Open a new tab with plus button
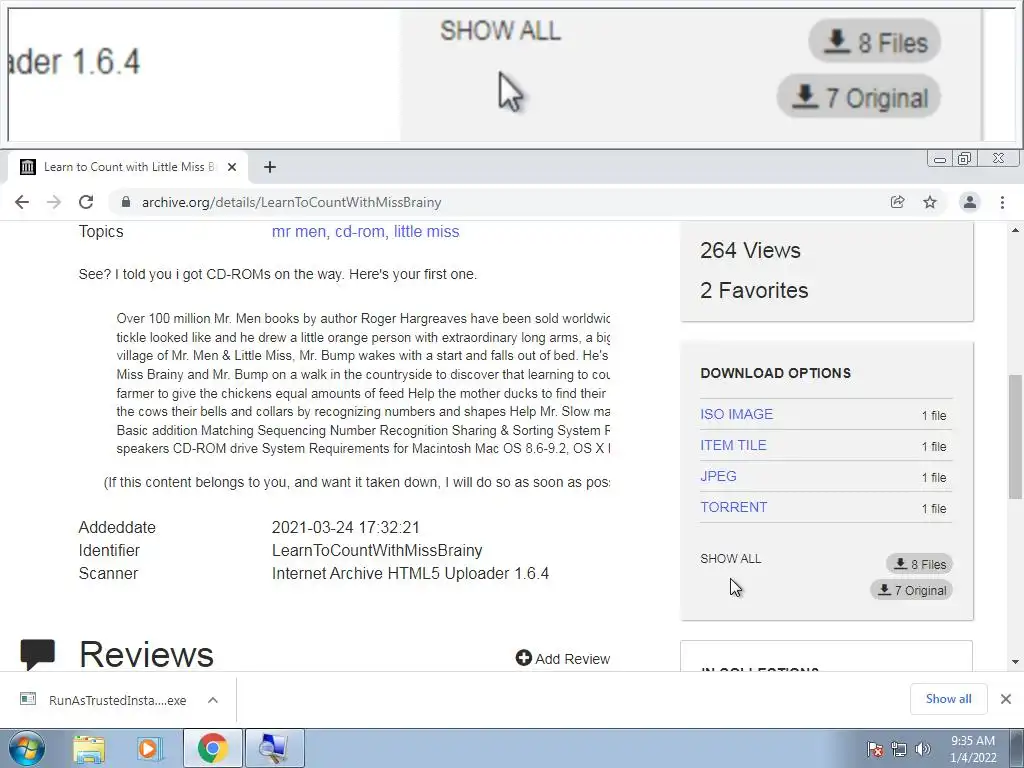The image size is (1024, 768). coord(270,167)
